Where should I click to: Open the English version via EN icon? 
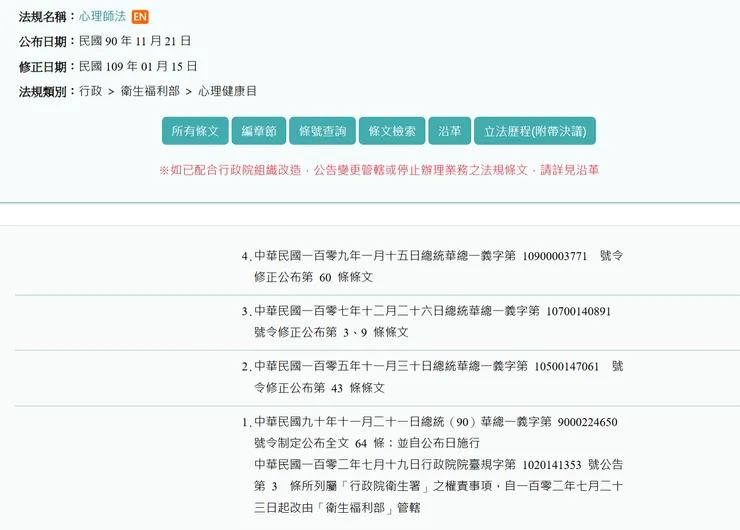tap(140, 17)
